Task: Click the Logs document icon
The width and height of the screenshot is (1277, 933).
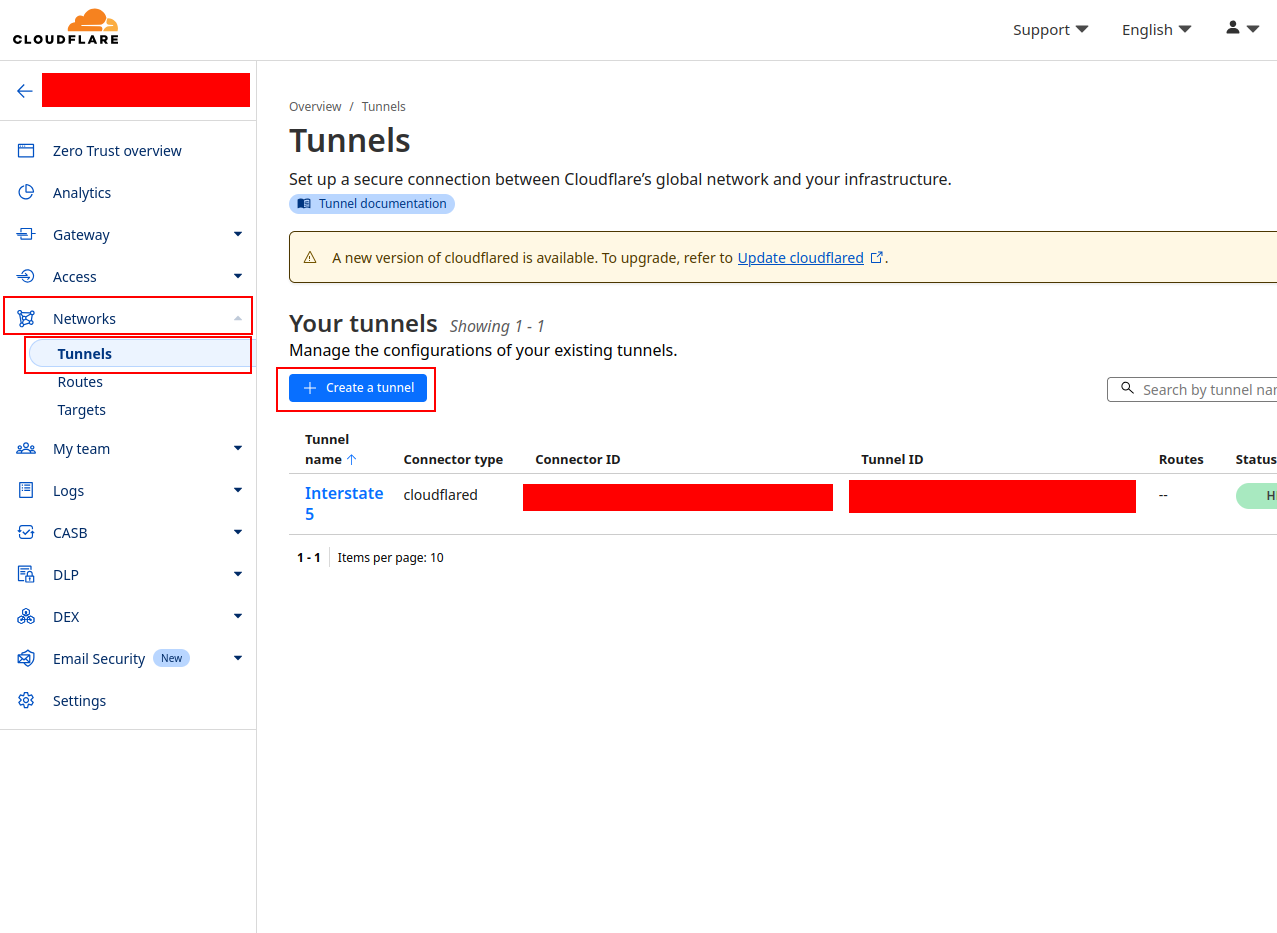Action: [26, 491]
